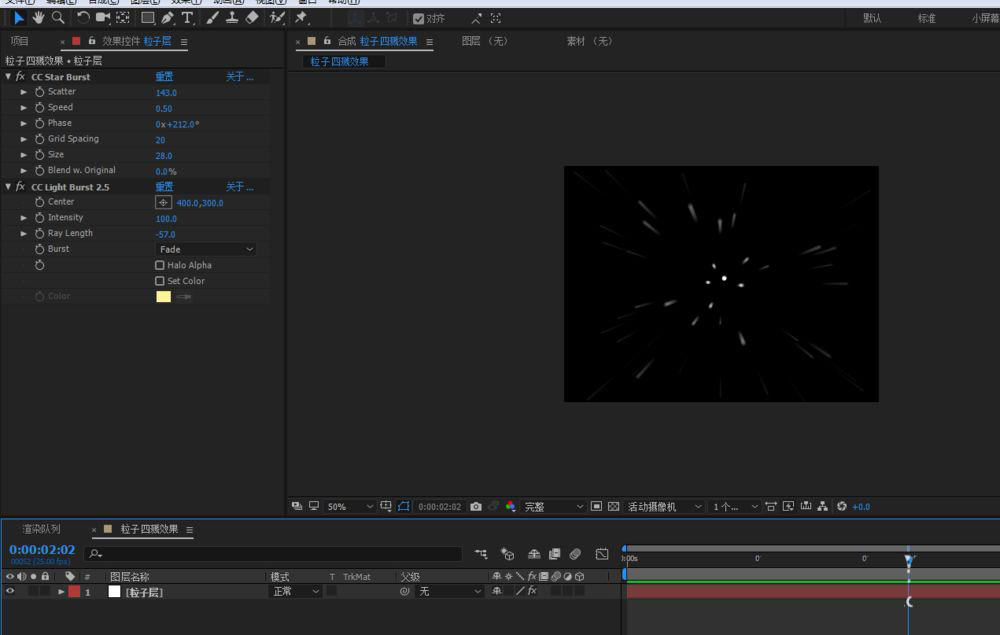Hide the 粒子层 layer with eye icon
The width and height of the screenshot is (1000, 635).
11,592
